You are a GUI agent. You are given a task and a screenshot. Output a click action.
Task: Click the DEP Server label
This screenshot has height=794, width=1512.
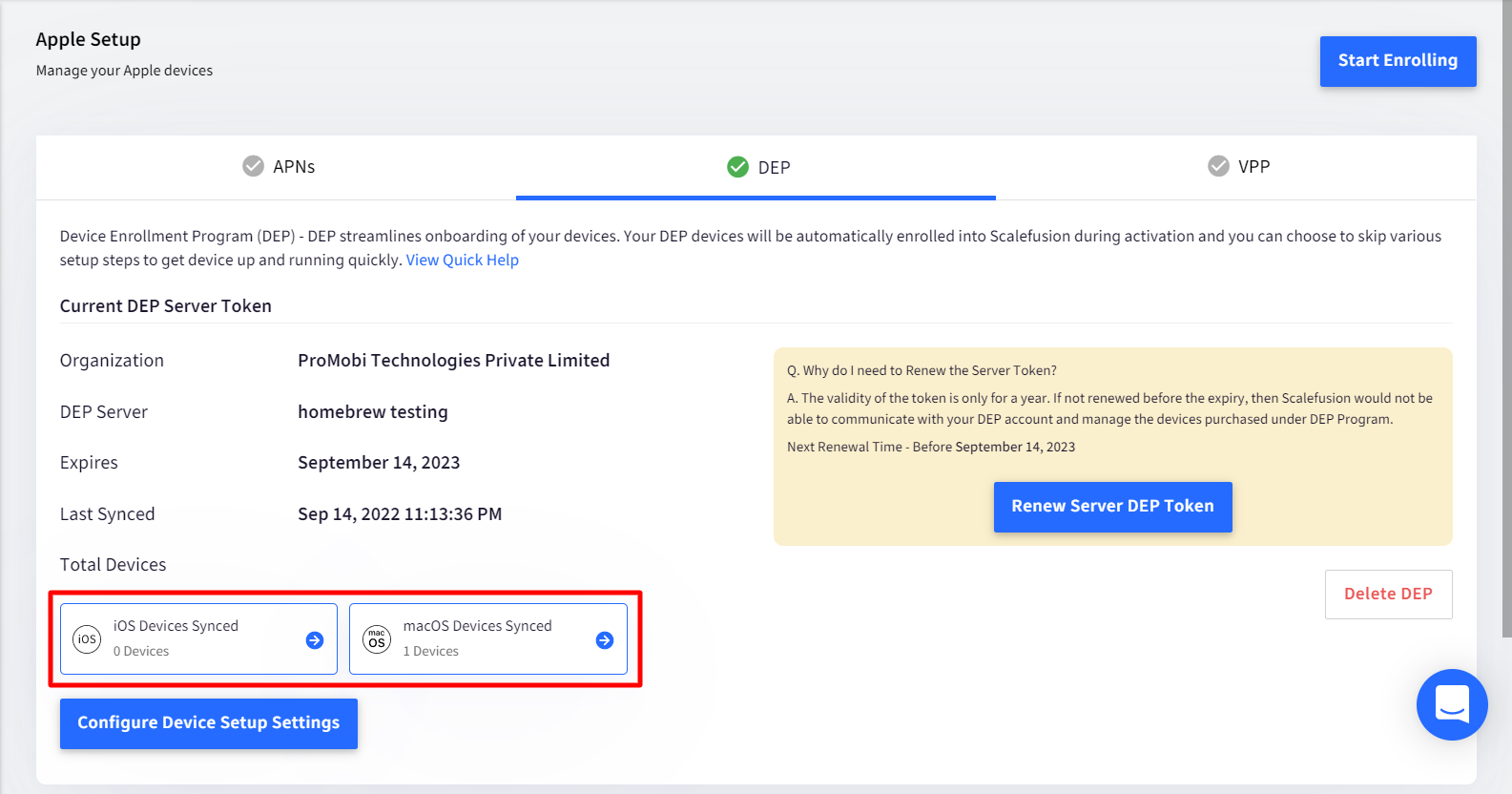pos(104,412)
